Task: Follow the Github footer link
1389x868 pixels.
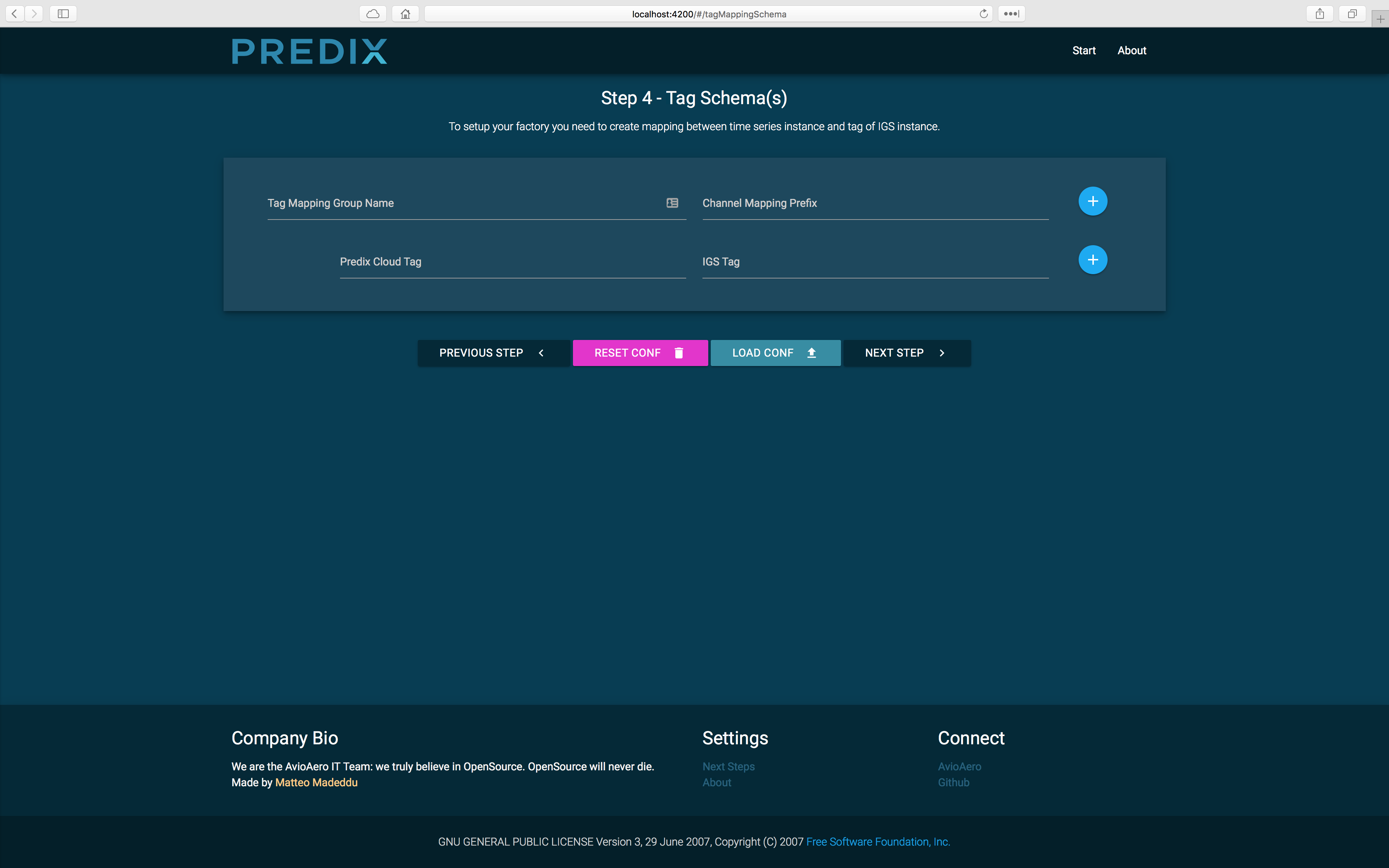Action: 953,782
